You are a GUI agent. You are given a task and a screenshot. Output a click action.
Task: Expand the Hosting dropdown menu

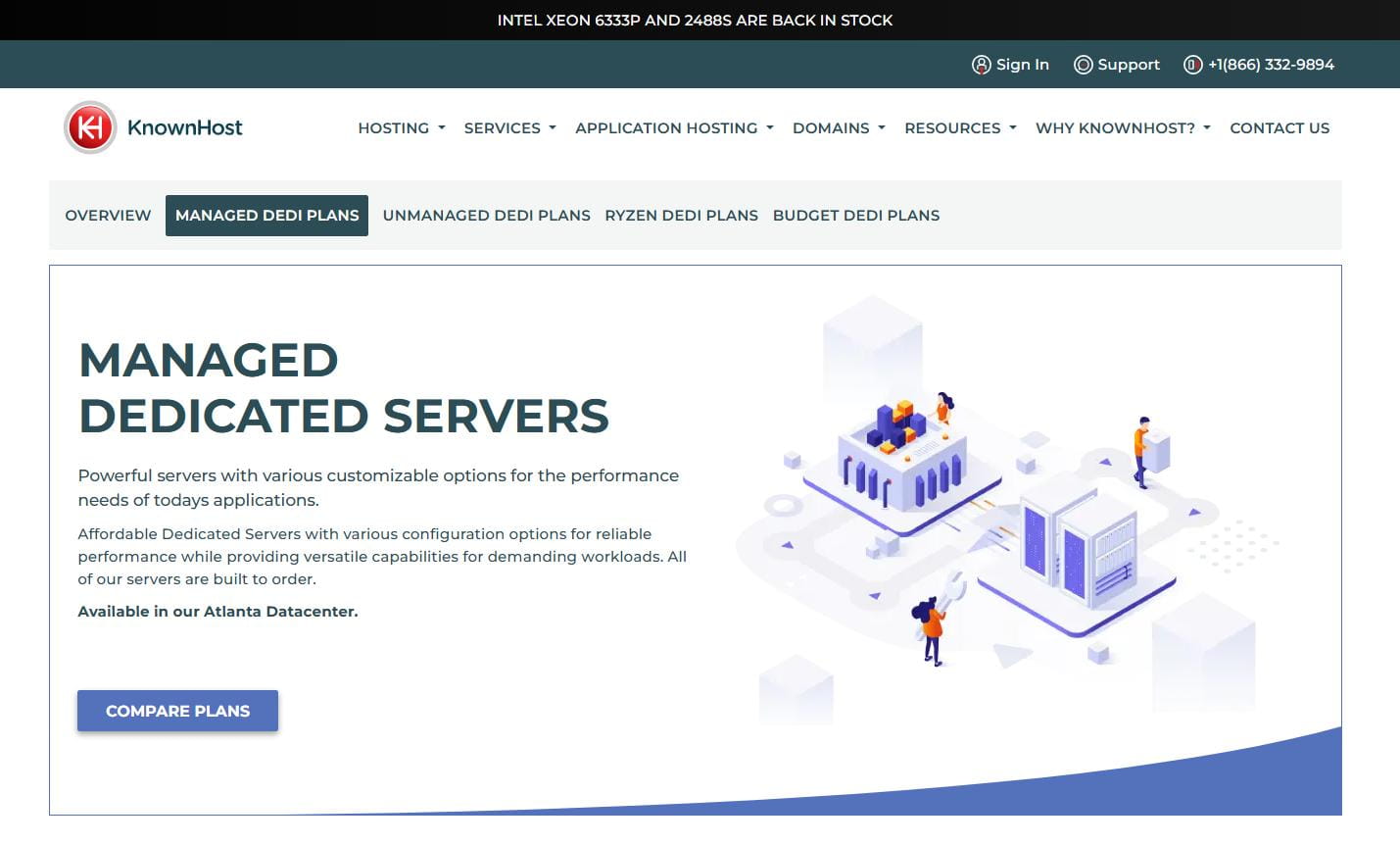(401, 128)
